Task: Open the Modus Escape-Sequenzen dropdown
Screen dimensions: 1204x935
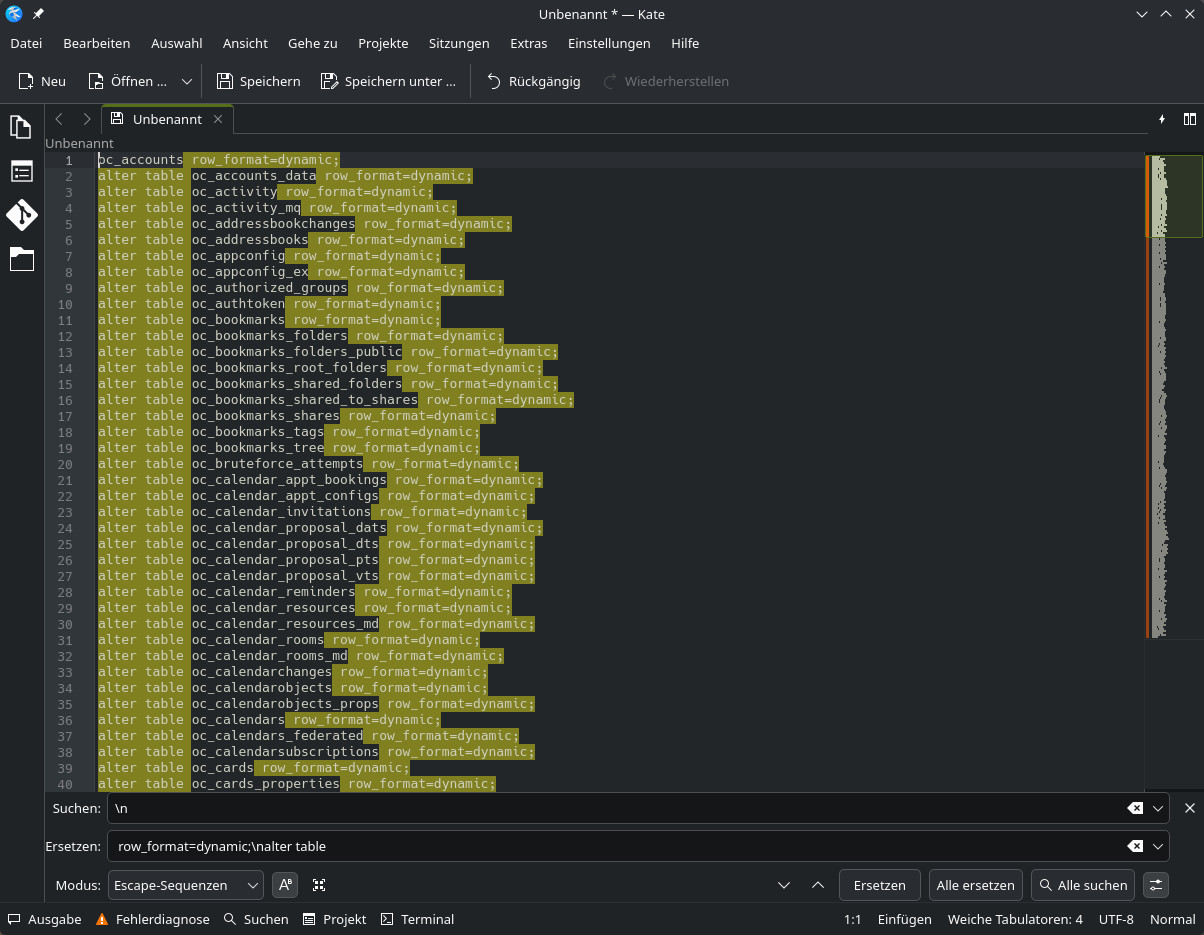Action: pos(185,885)
